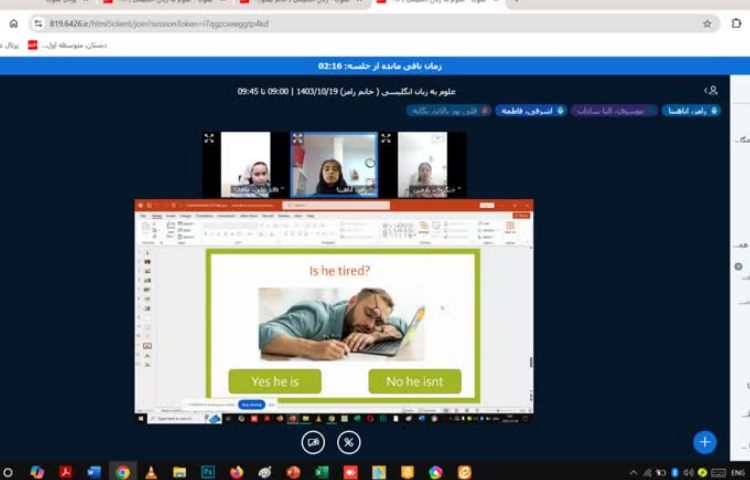Click the 'No he isnt' answer button
The height and width of the screenshot is (480, 750).
tap(415, 382)
